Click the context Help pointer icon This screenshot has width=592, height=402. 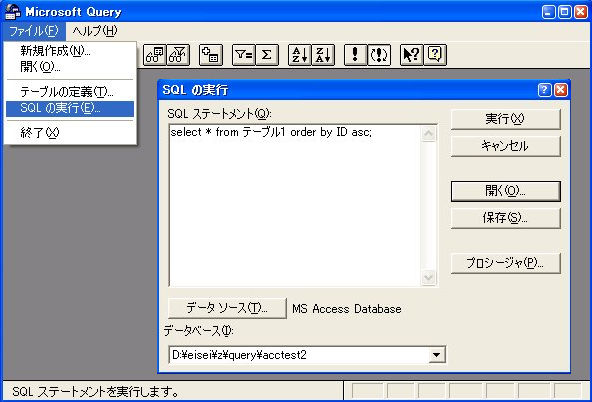click(x=412, y=55)
